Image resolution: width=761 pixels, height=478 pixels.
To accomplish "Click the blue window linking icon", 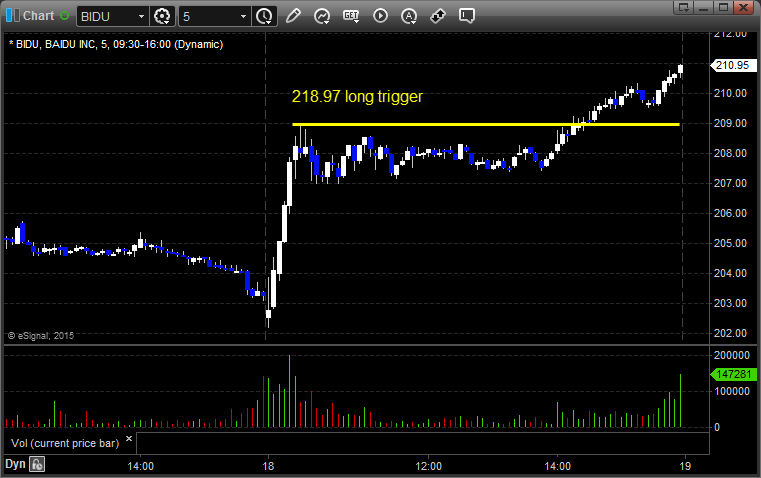I will pos(13,16).
